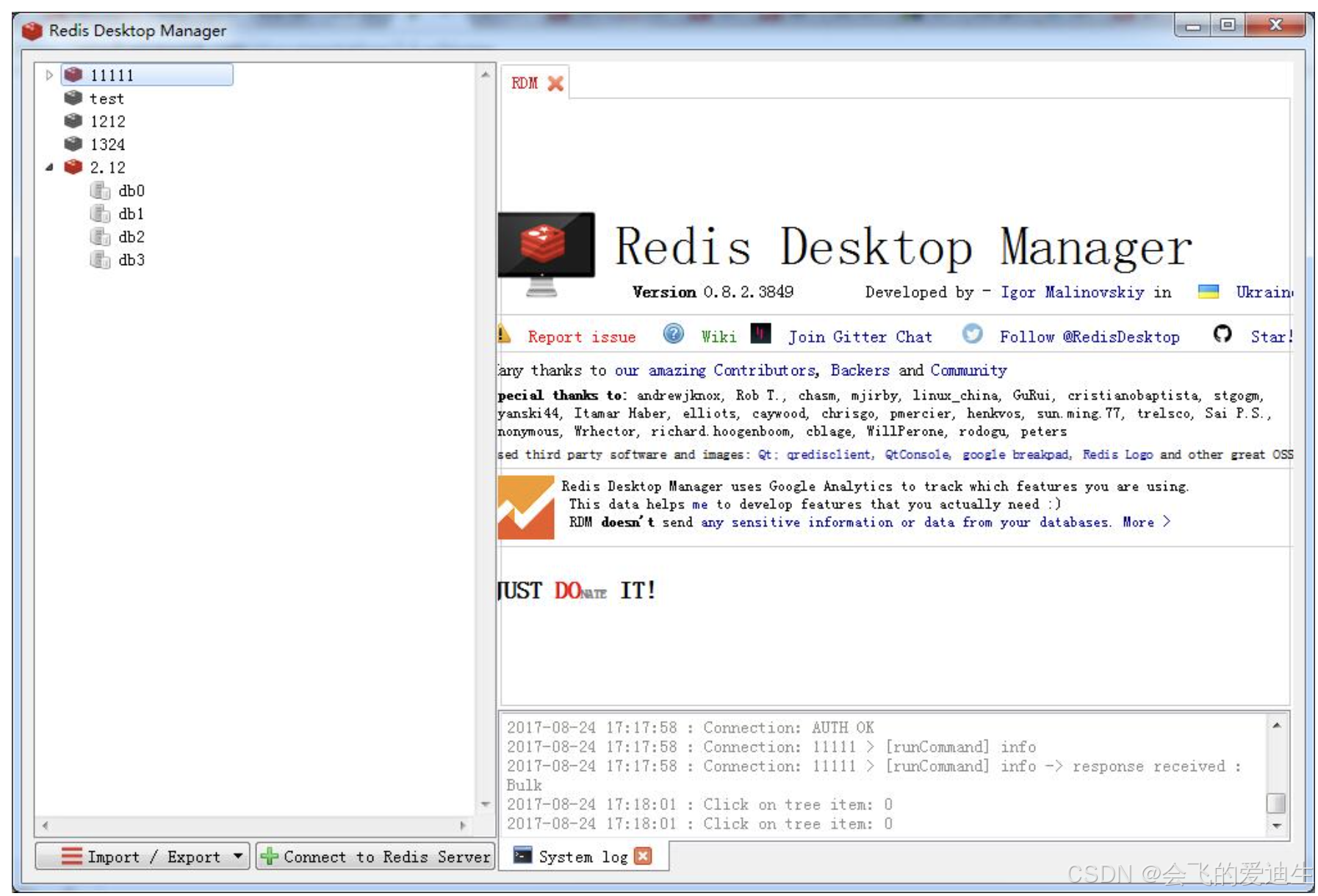Open the Import / Export dropdown
This screenshot has width=1318, height=896.
143,856
